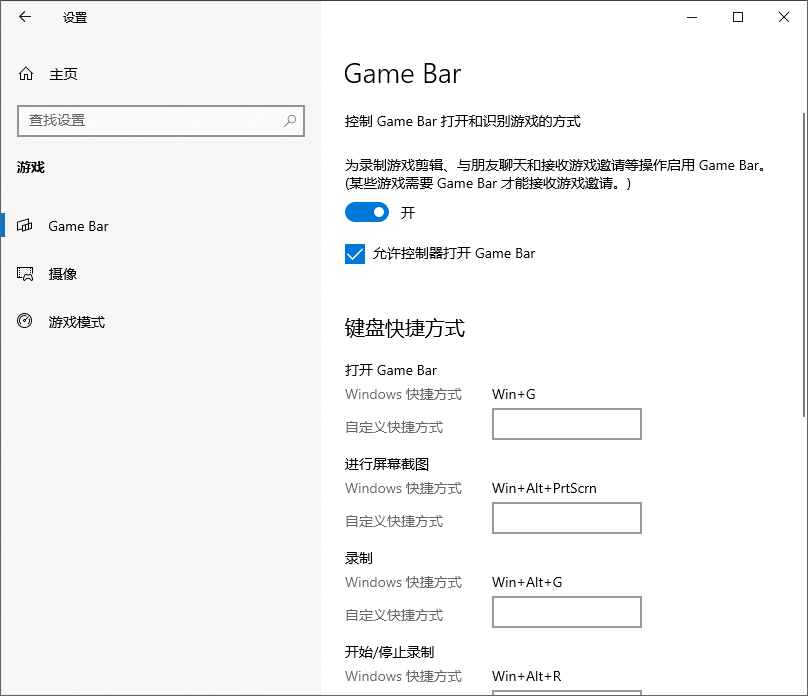Click the 键盘快捷方式 heading

click(405, 328)
